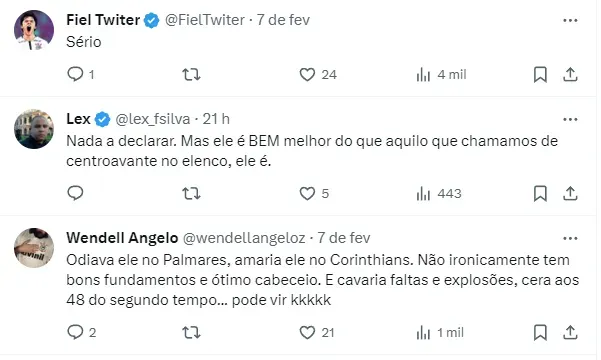Reply to Lex's tweet
Screen dimensions: 601x360
coord(76,193)
